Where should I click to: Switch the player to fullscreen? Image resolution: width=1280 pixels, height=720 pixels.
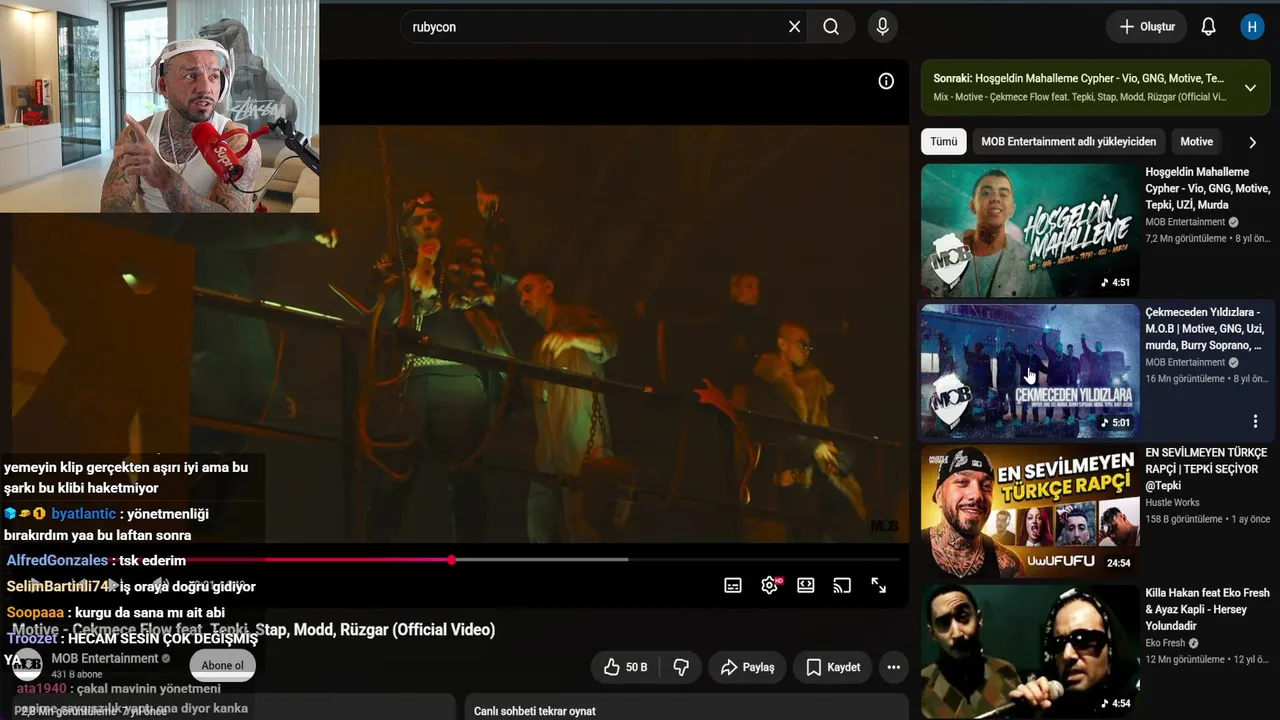878,586
